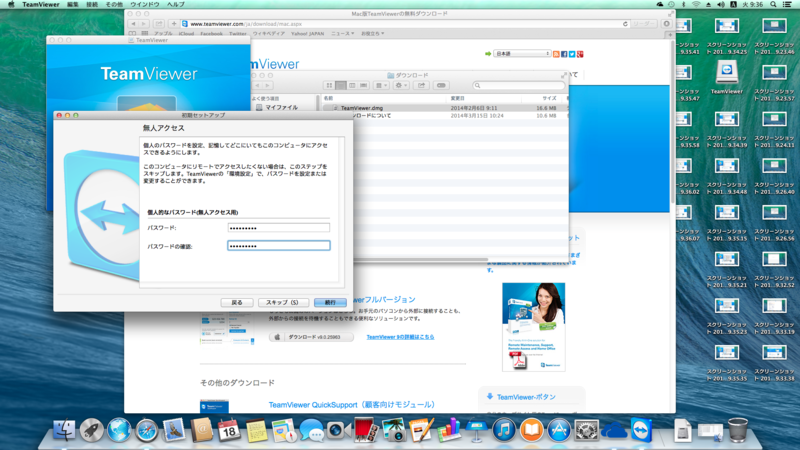Click the Twitter icon on webpage
800x450 pixels.
(x=572, y=54)
